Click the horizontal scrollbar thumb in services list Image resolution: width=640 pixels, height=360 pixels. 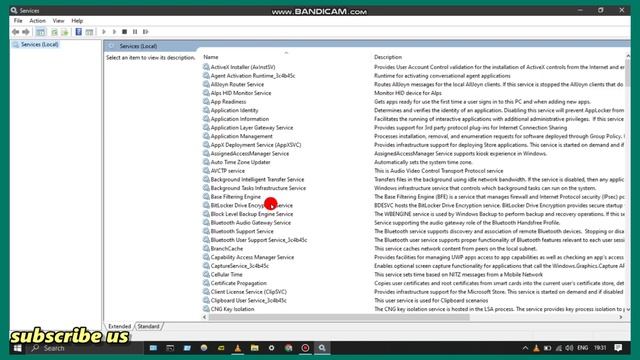(x=339, y=317)
